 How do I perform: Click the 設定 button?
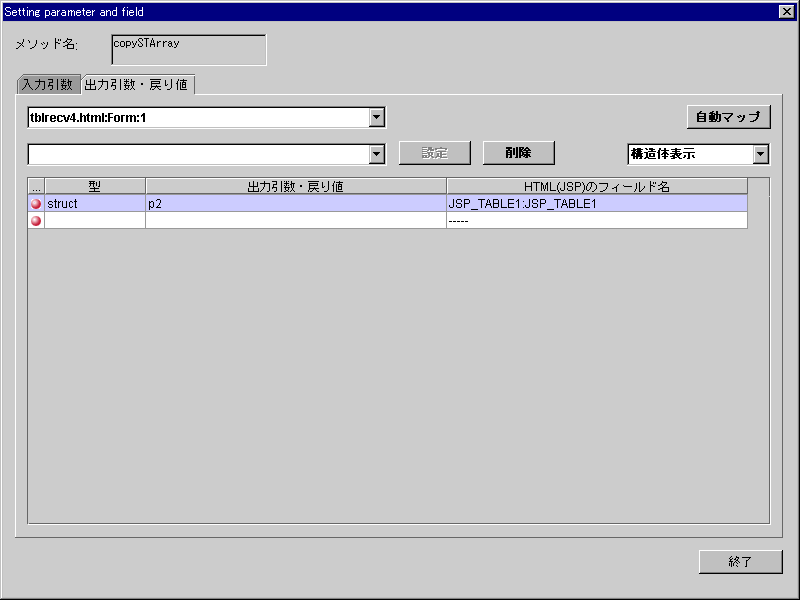tap(434, 153)
